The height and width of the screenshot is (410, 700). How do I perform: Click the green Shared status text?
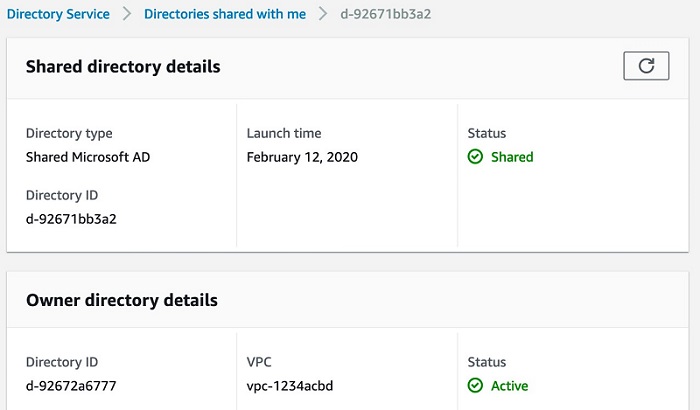512,157
